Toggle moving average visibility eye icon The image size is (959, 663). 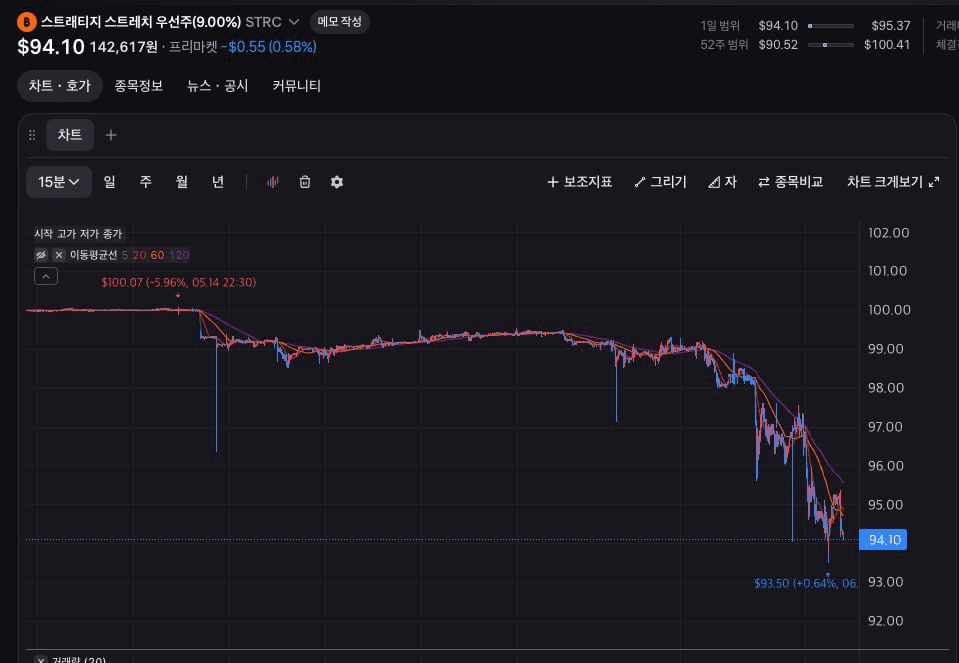41,255
